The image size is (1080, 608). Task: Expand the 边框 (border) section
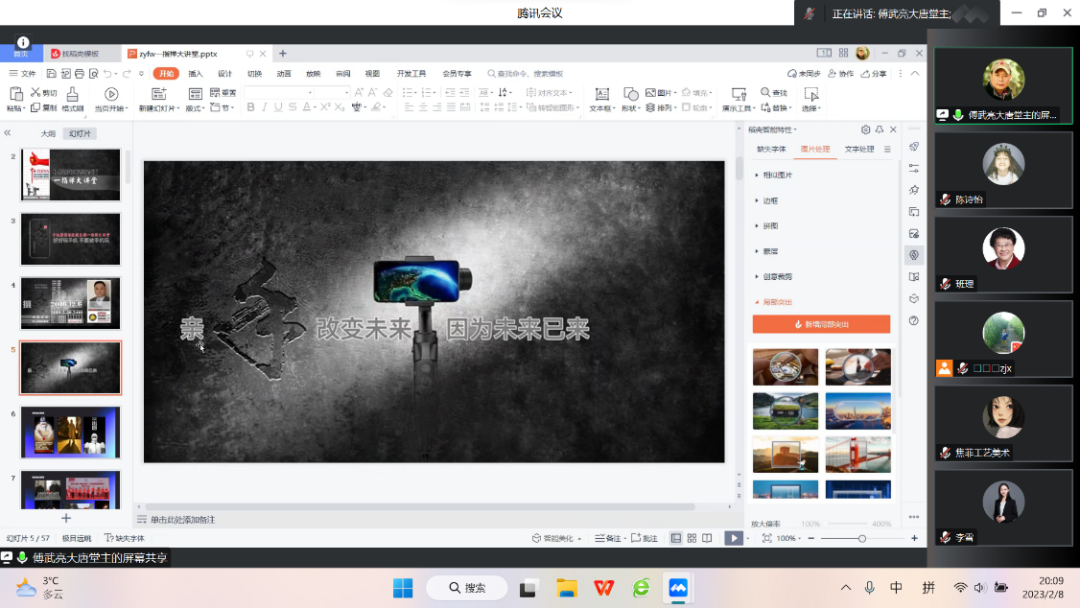coord(770,200)
